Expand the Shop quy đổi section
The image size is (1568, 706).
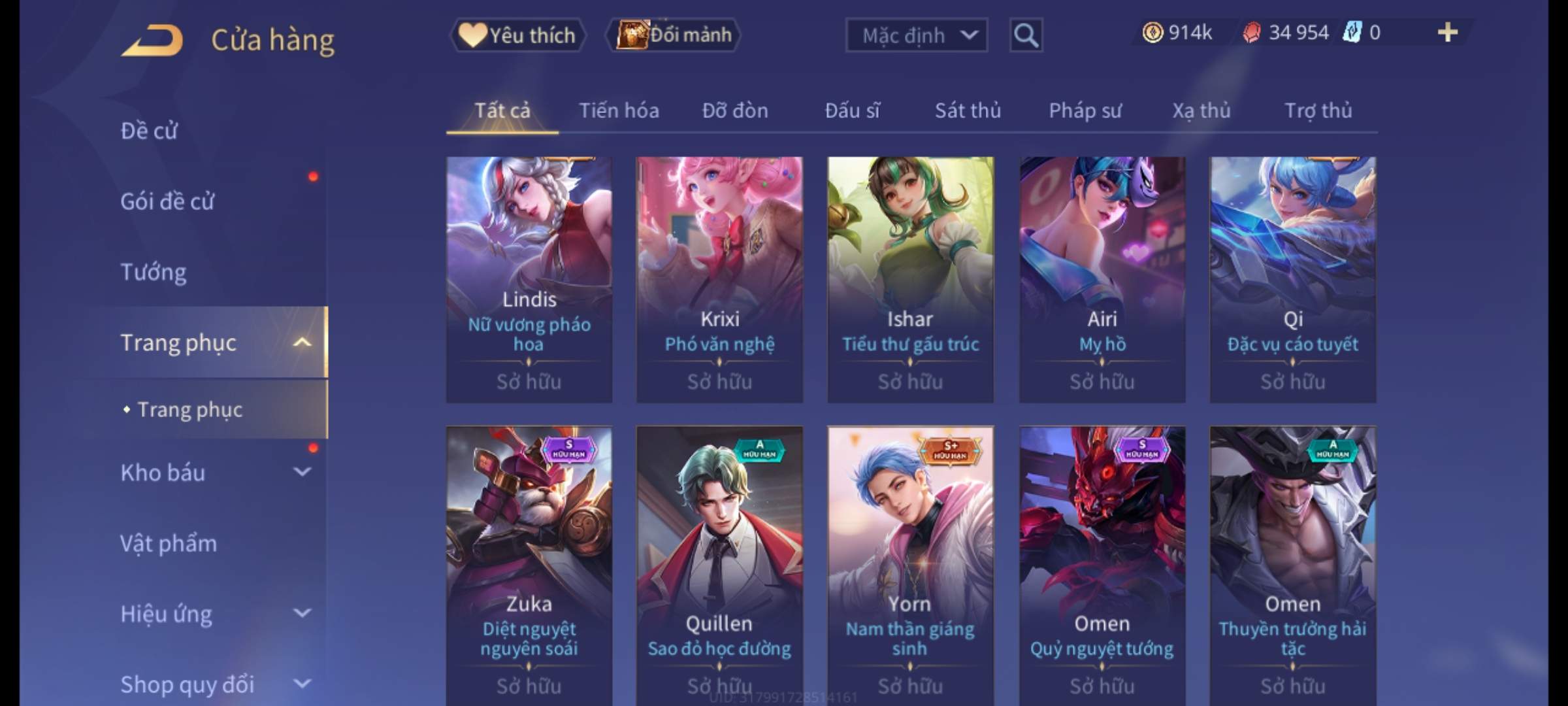pyautogui.click(x=302, y=684)
